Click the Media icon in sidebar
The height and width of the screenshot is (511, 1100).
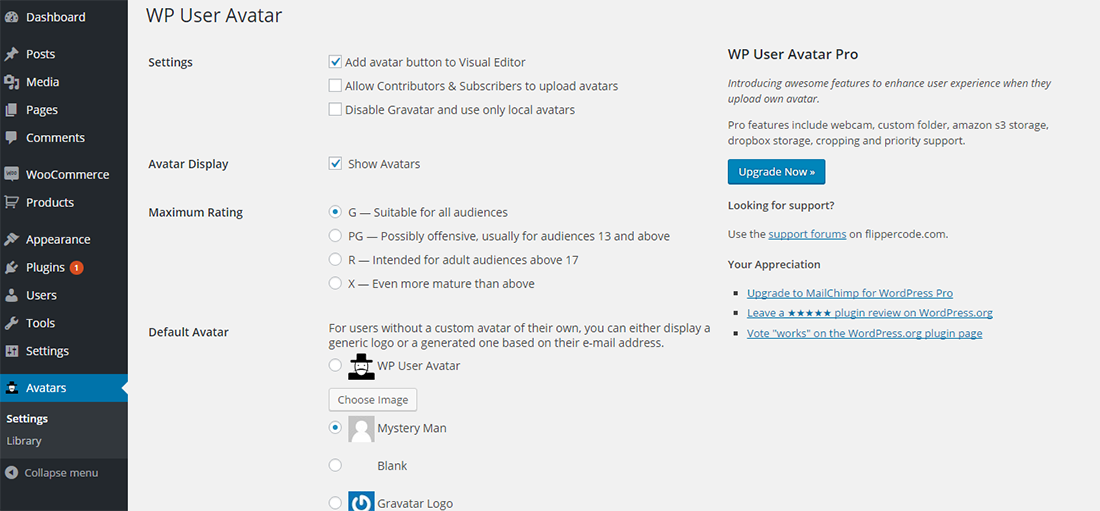click(x=11, y=82)
